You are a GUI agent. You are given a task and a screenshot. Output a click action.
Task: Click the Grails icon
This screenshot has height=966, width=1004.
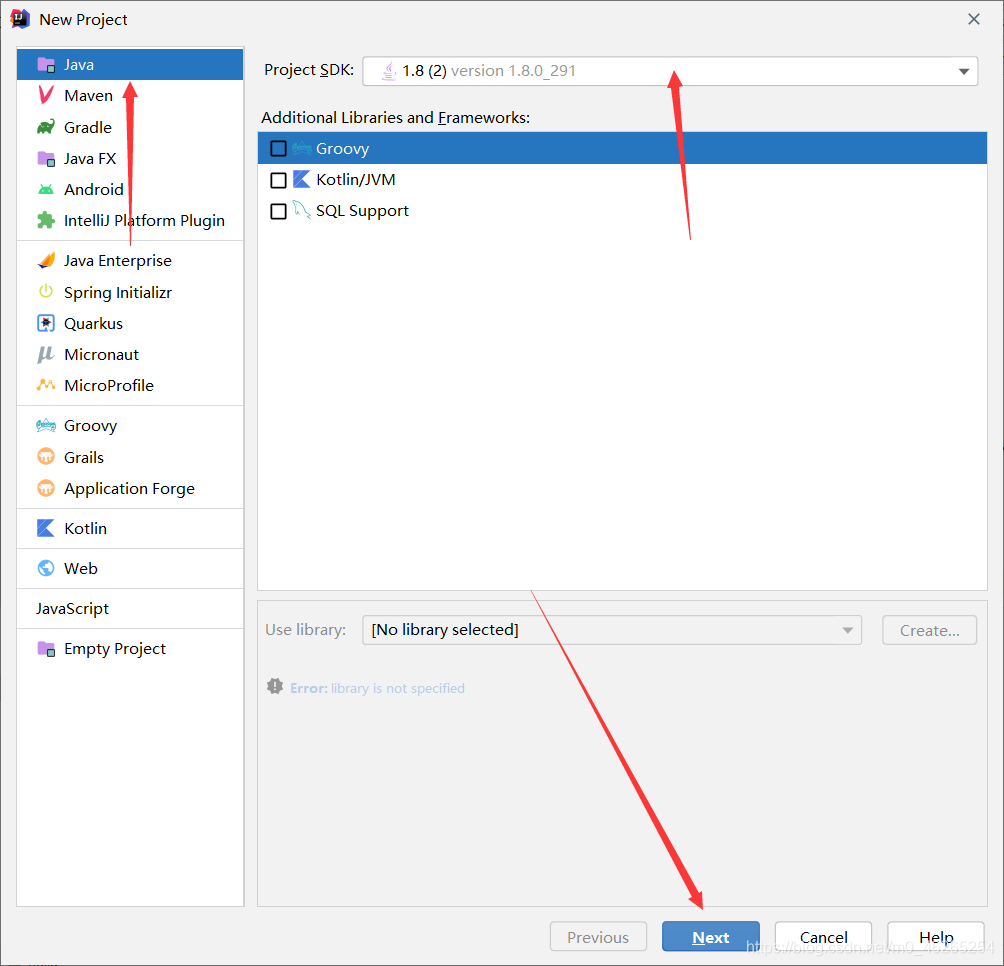pyautogui.click(x=46, y=457)
